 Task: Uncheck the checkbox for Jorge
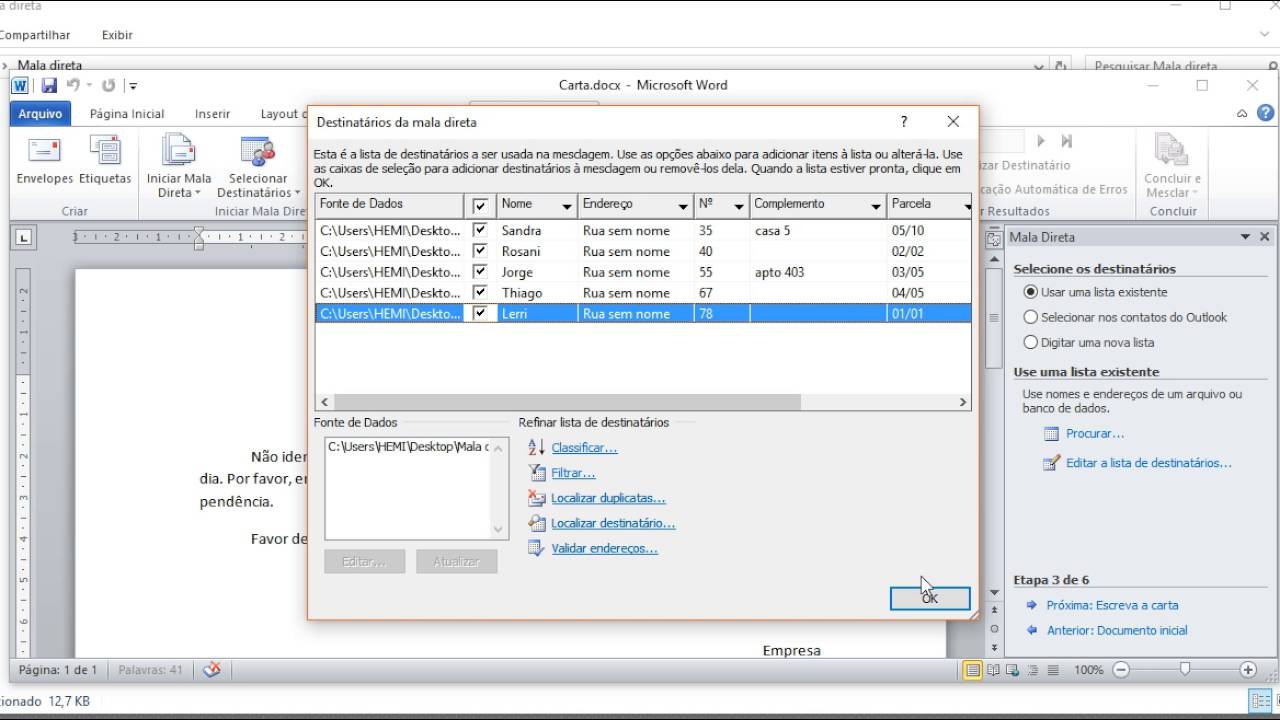tap(480, 272)
